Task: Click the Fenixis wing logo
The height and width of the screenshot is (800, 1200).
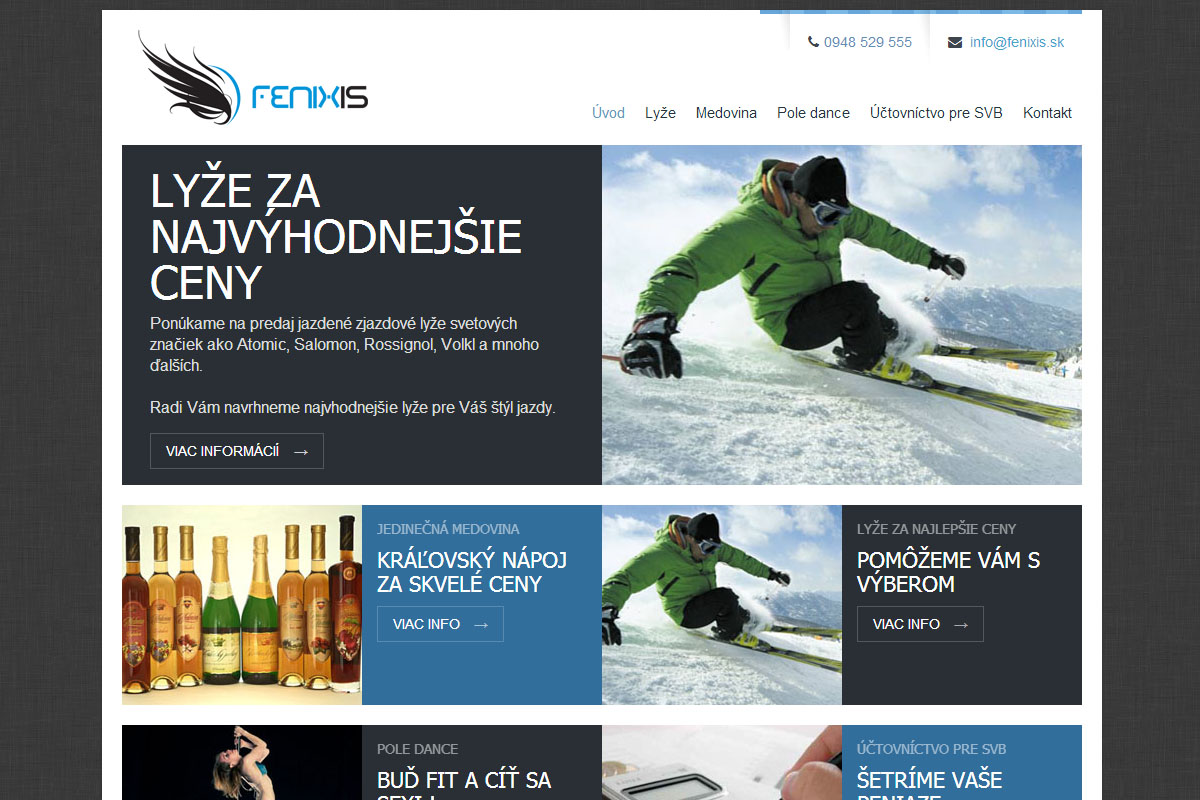Action: [253, 78]
